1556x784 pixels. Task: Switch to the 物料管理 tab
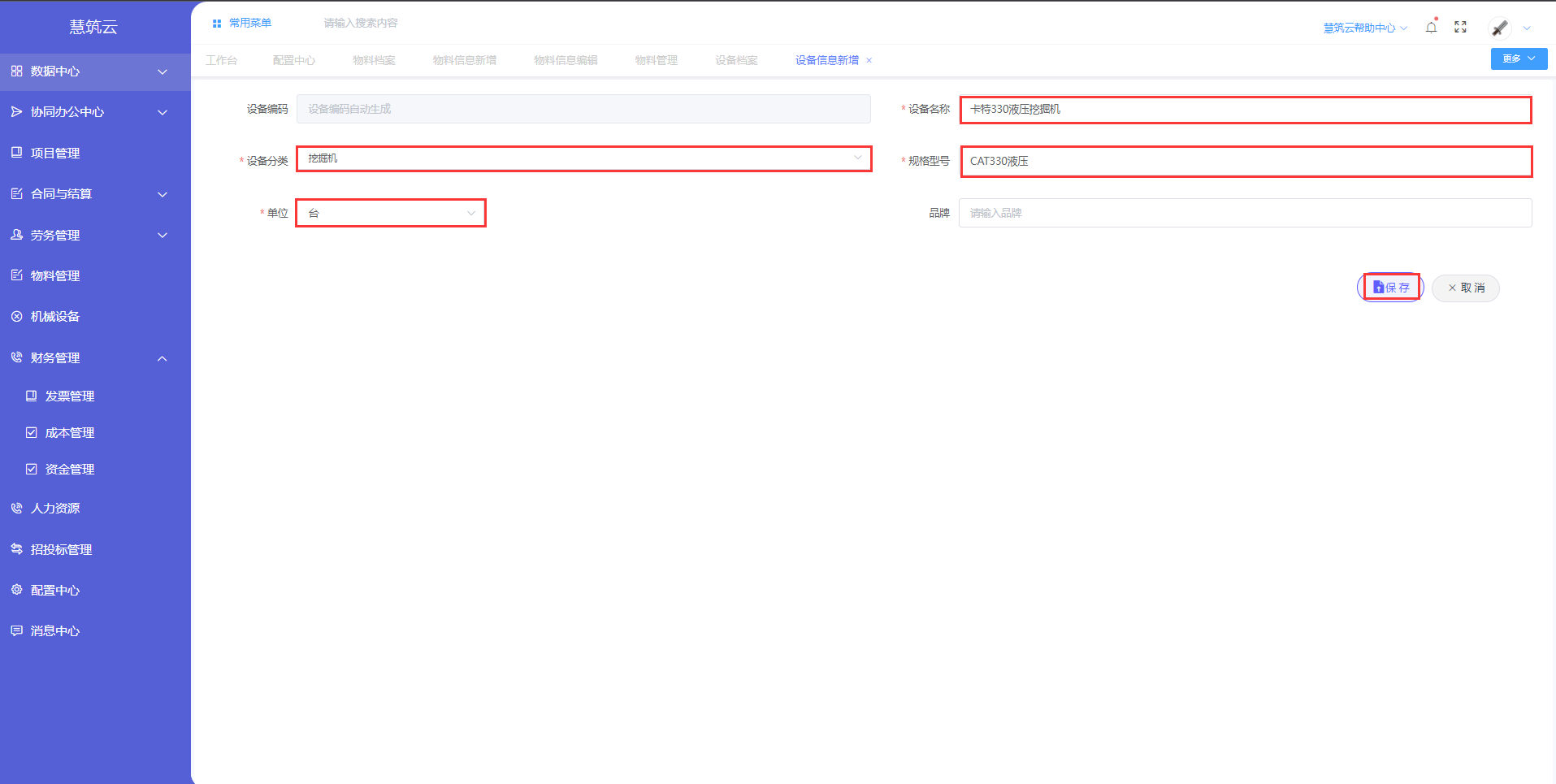tap(656, 60)
